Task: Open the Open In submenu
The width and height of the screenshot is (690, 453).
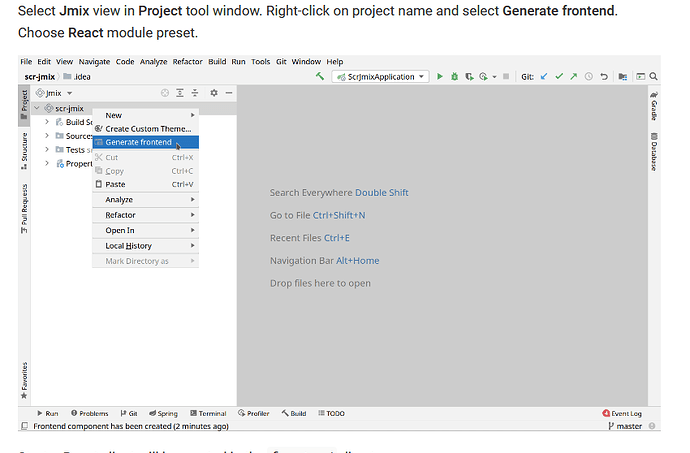Action: (x=146, y=231)
